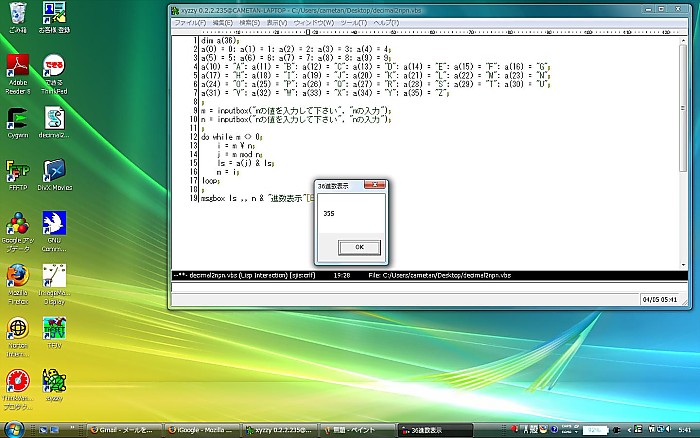Open the 検索(S) menu in xyzzy
The width and height of the screenshot is (700, 438).
[249, 22]
